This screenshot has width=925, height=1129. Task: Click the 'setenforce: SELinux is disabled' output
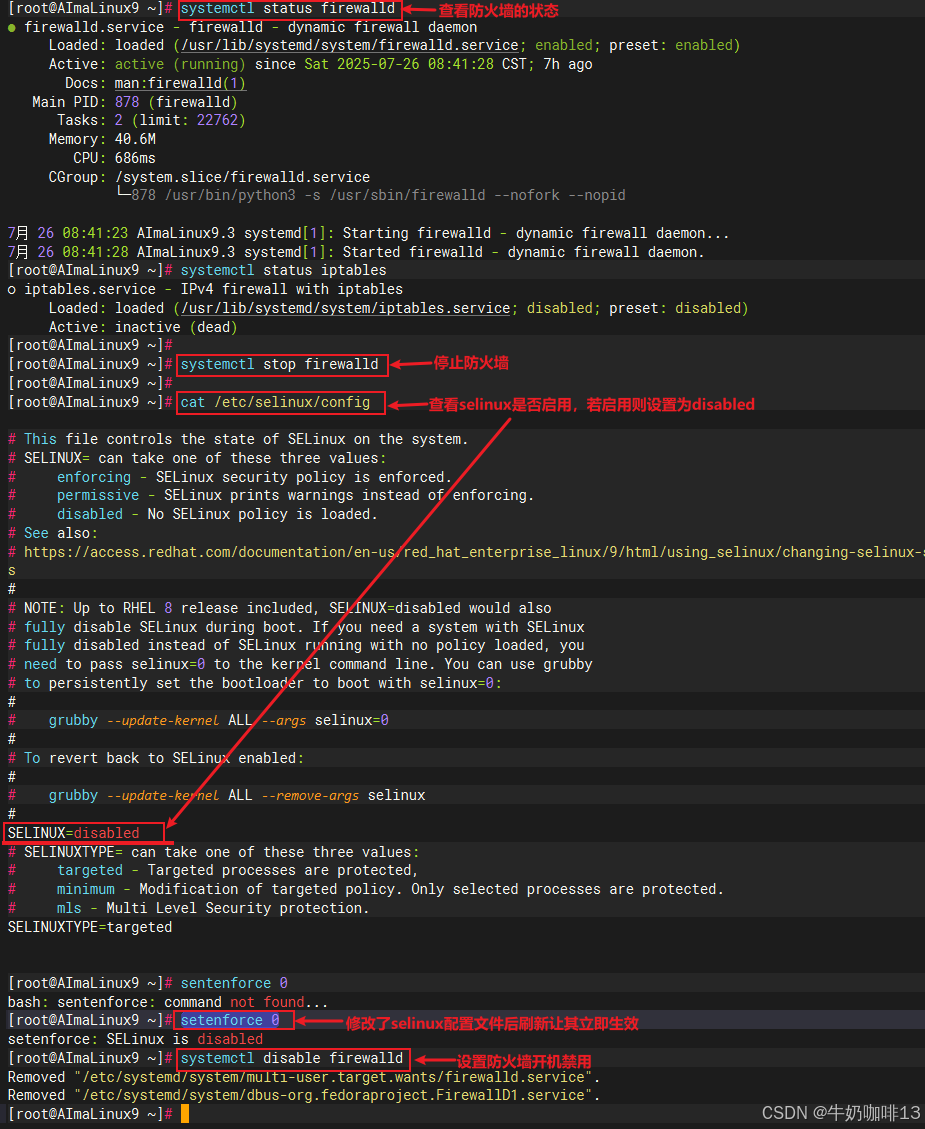click(x=135, y=1039)
